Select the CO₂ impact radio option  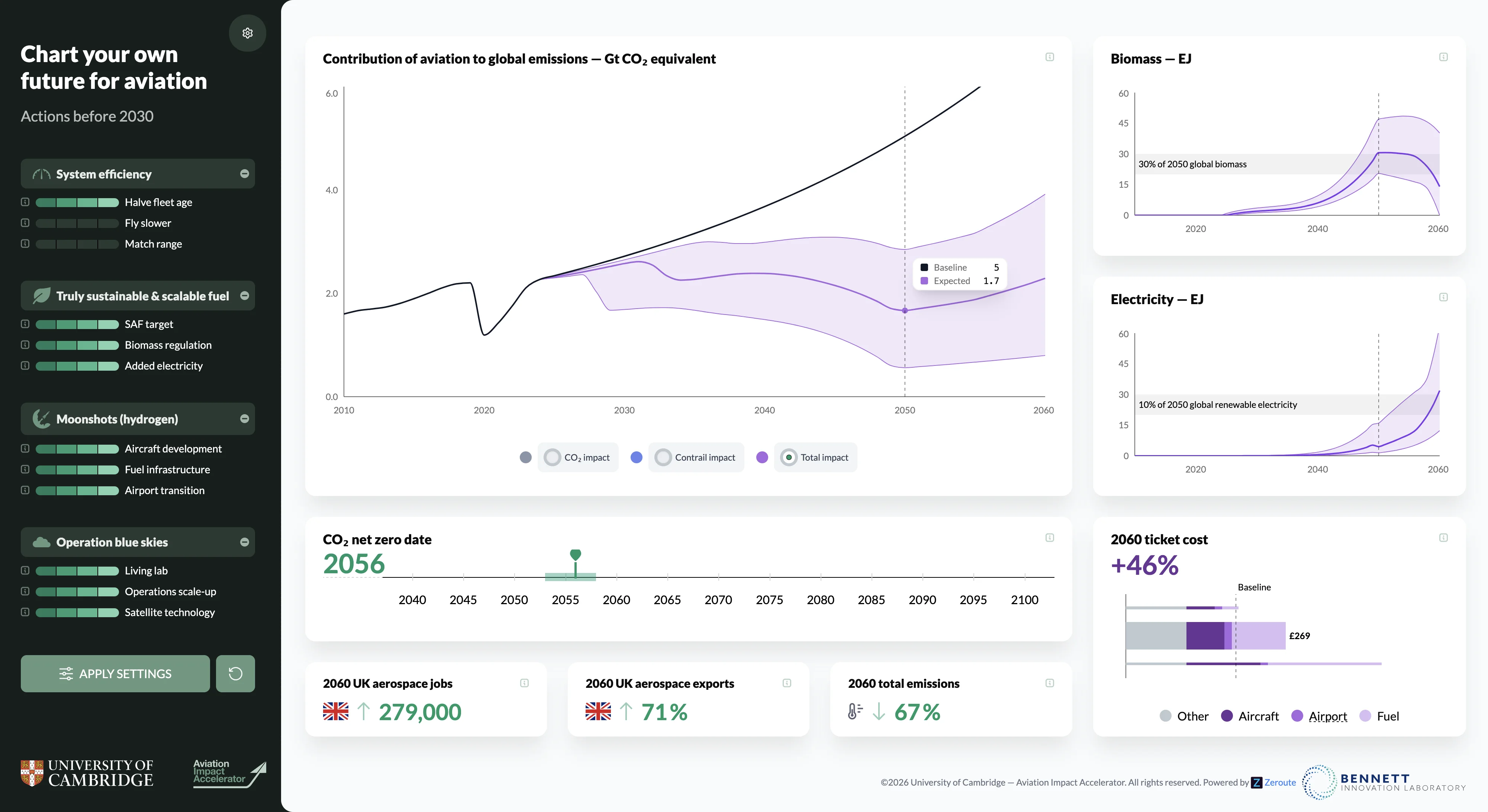pyautogui.click(x=552, y=457)
